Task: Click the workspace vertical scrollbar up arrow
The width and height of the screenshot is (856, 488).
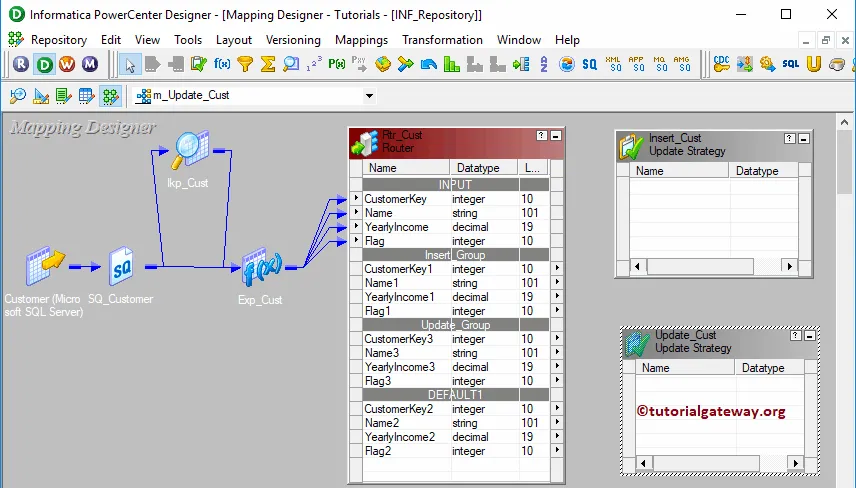Action: point(844,122)
